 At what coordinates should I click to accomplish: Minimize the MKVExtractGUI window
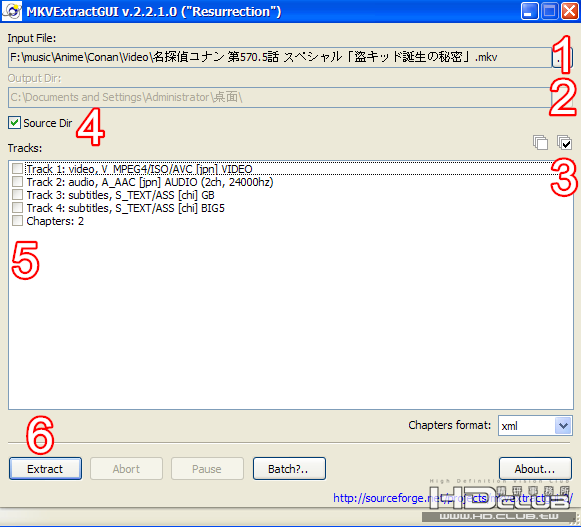[529, 11]
